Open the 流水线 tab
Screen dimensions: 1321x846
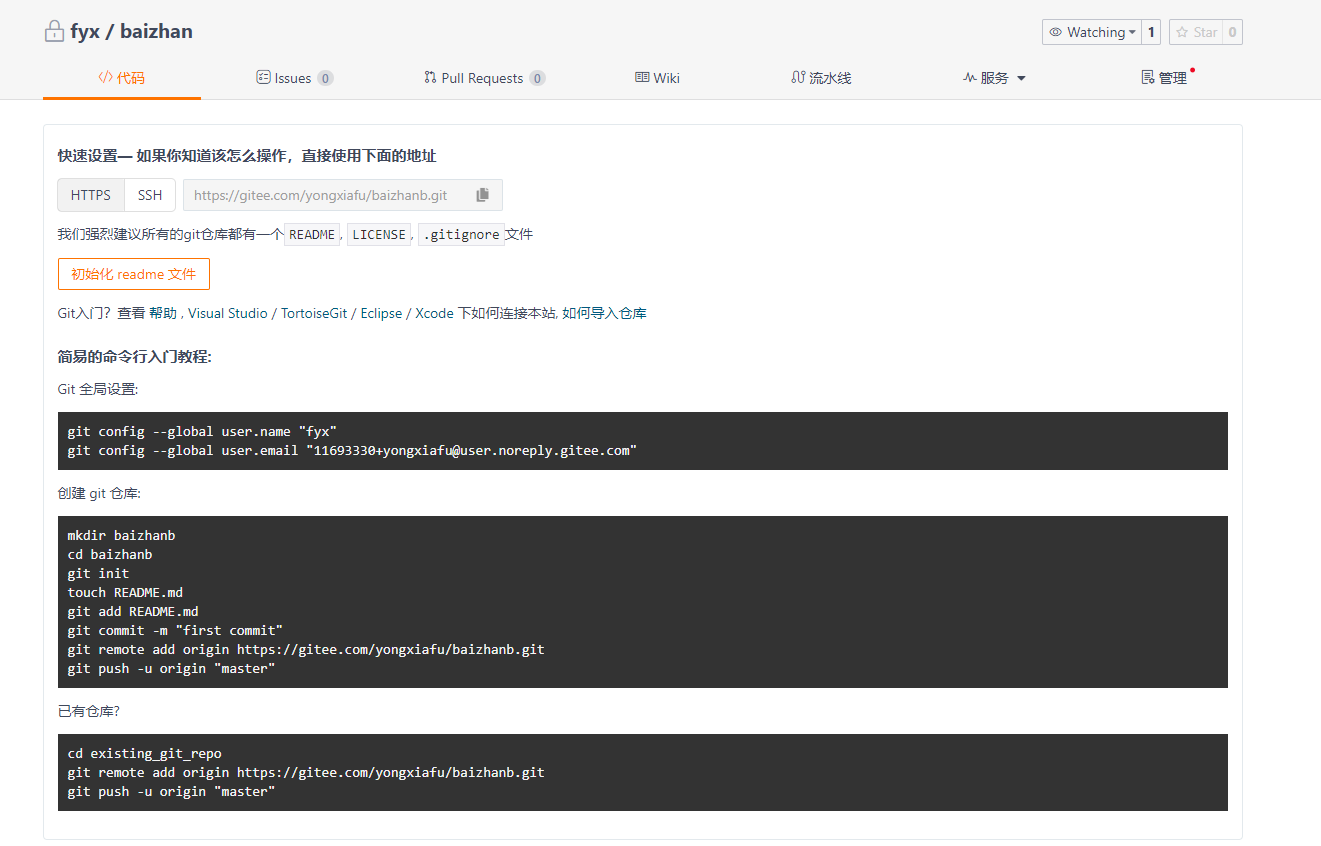tap(821, 78)
